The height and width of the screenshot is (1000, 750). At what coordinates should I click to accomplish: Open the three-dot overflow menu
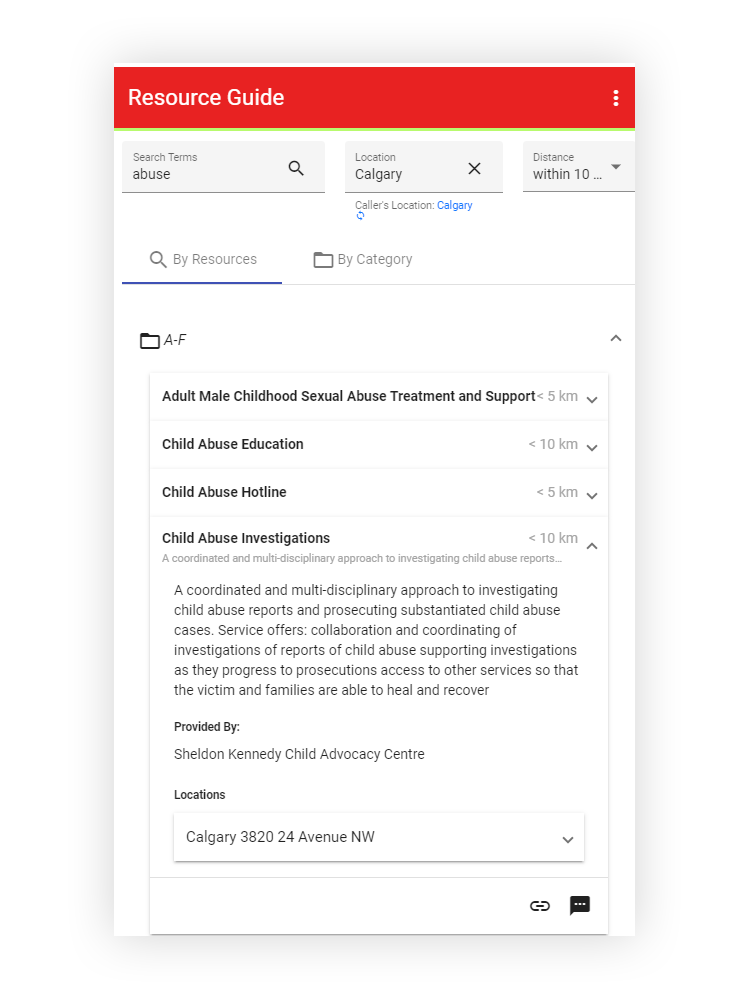click(615, 98)
